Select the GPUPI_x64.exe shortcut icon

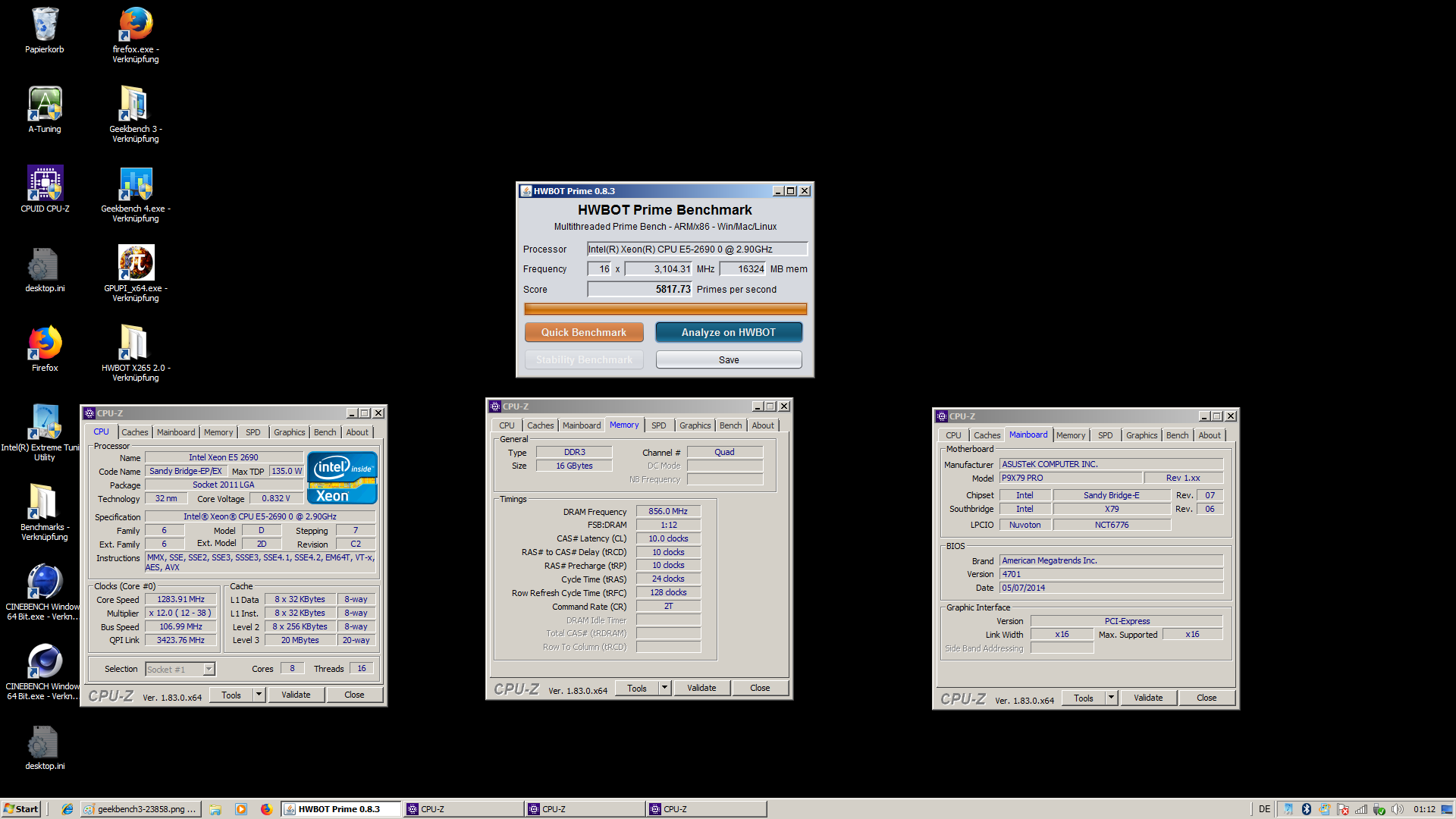(136, 263)
